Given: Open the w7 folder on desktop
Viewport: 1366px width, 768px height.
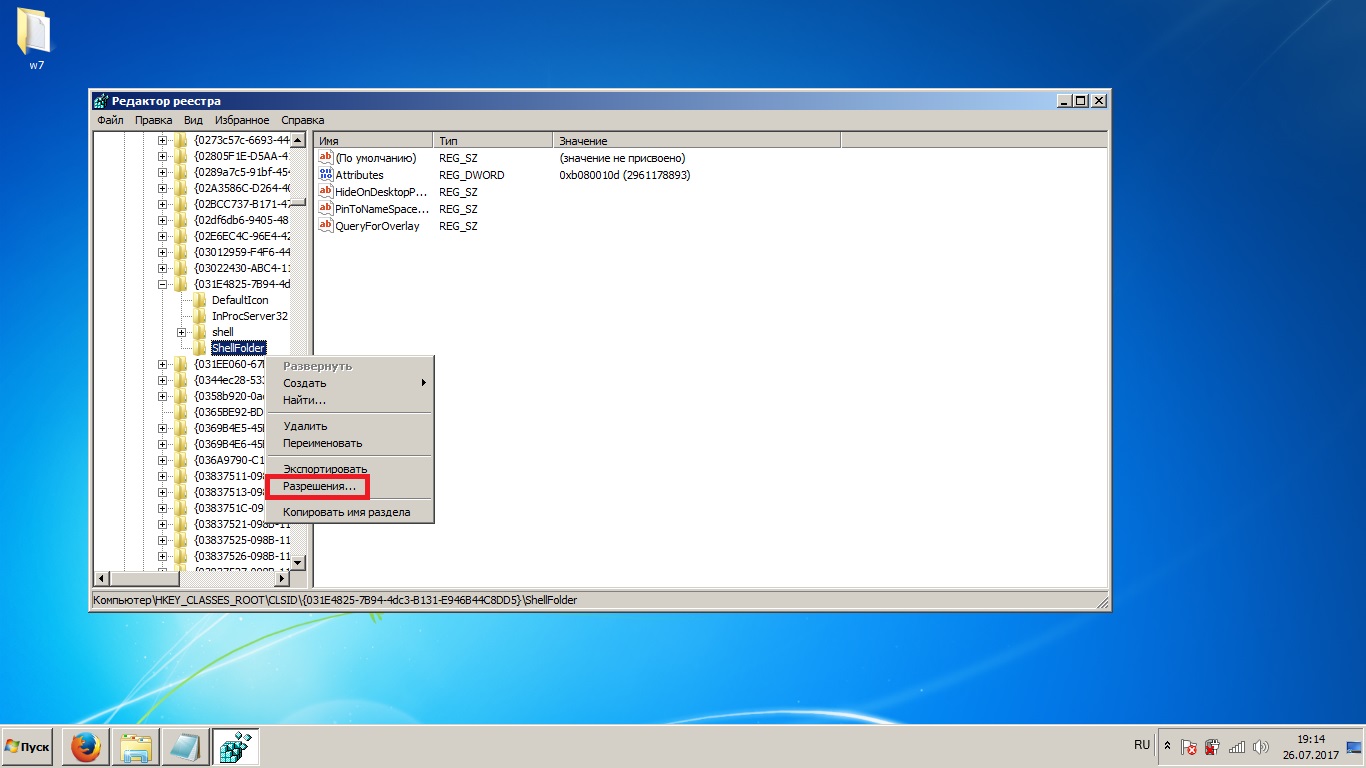Looking at the screenshot, I should click(x=36, y=38).
